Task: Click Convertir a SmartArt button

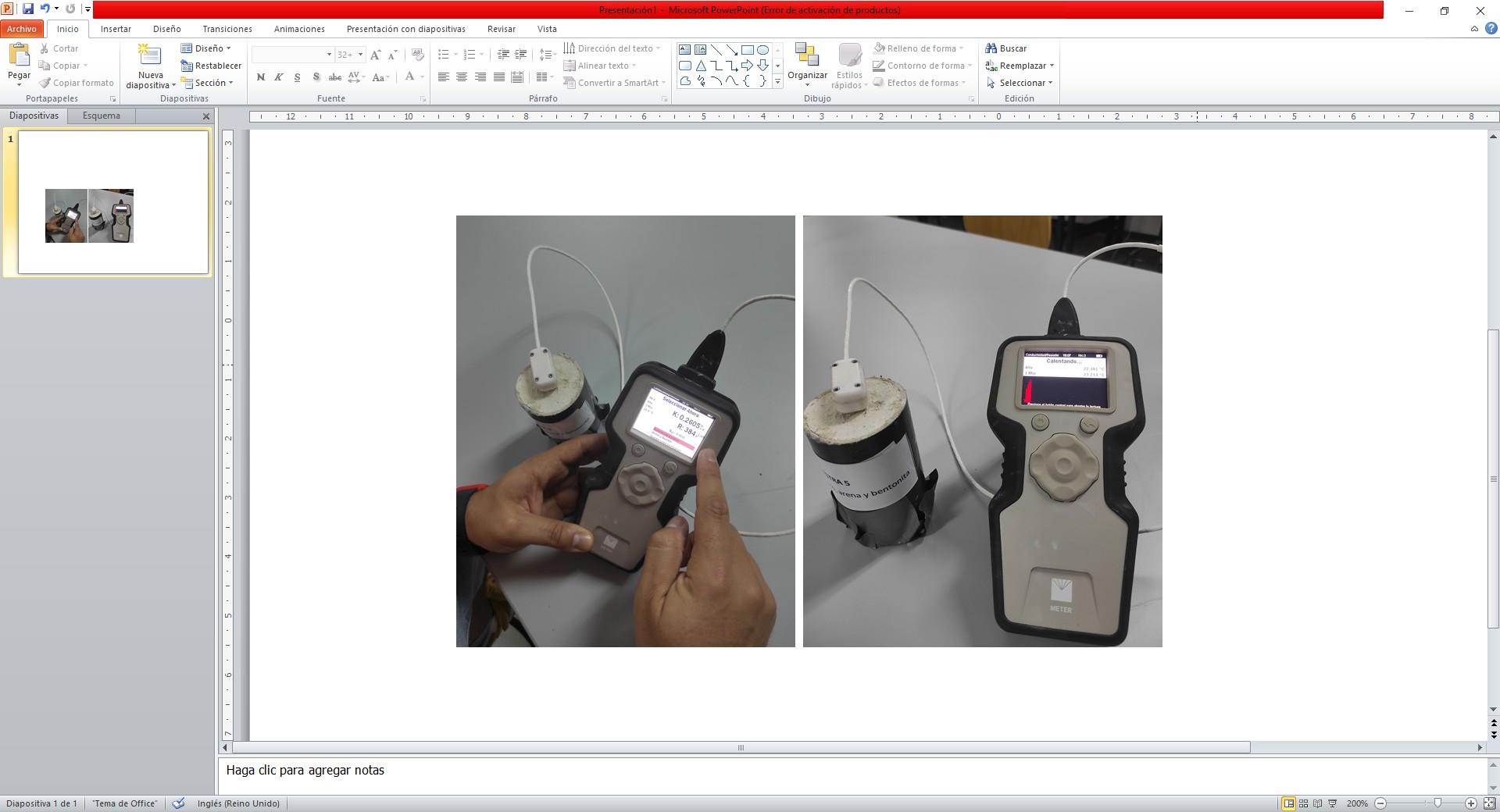Action: click(615, 83)
